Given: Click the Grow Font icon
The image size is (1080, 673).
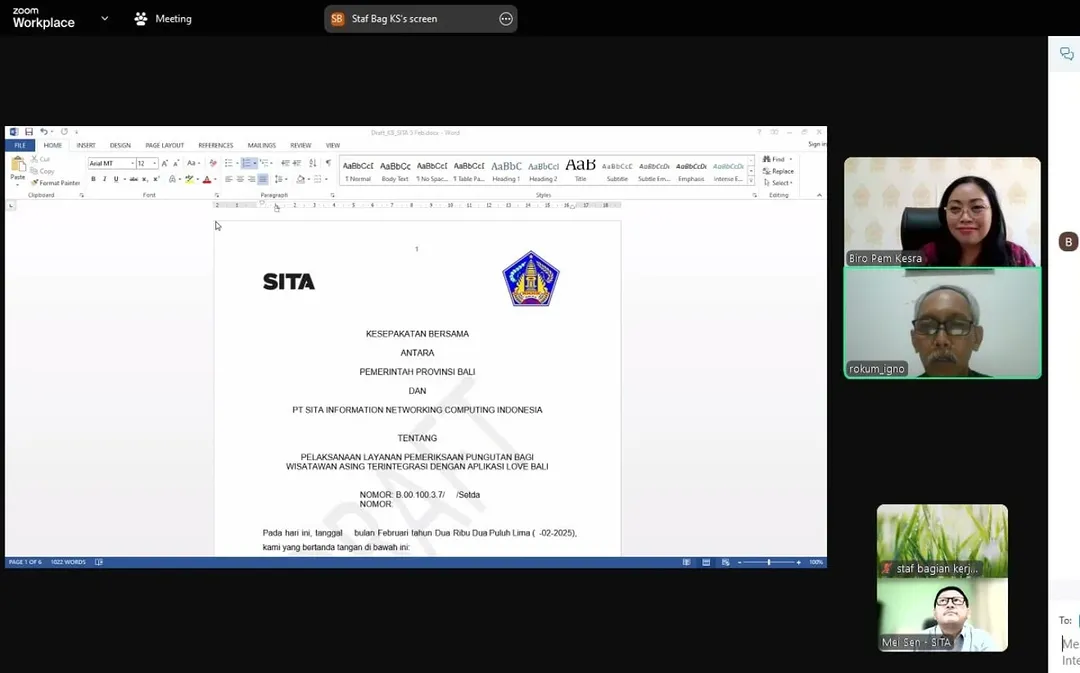Looking at the screenshot, I should coord(165,163).
